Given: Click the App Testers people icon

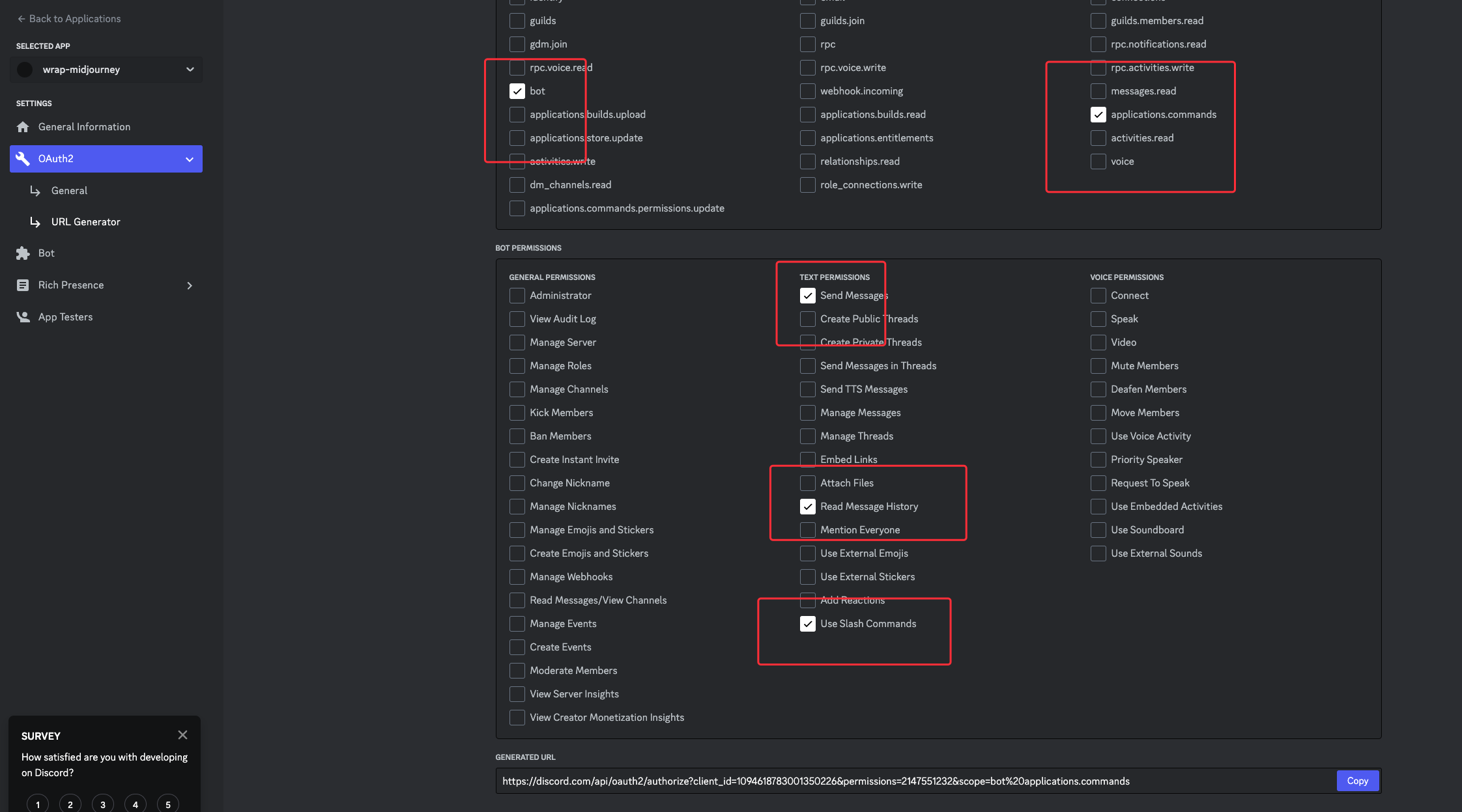Looking at the screenshot, I should click(x=23, y=316).
